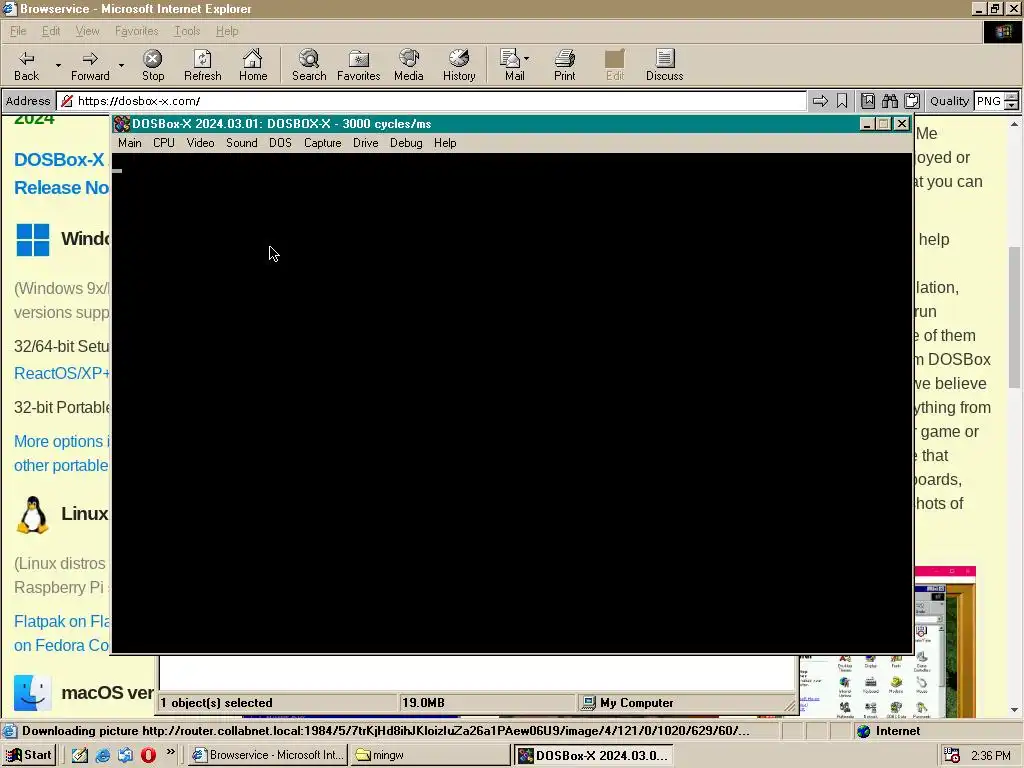Go to the Home page
This screenshot has height=768, width=1024.
(x=253, y=65)
